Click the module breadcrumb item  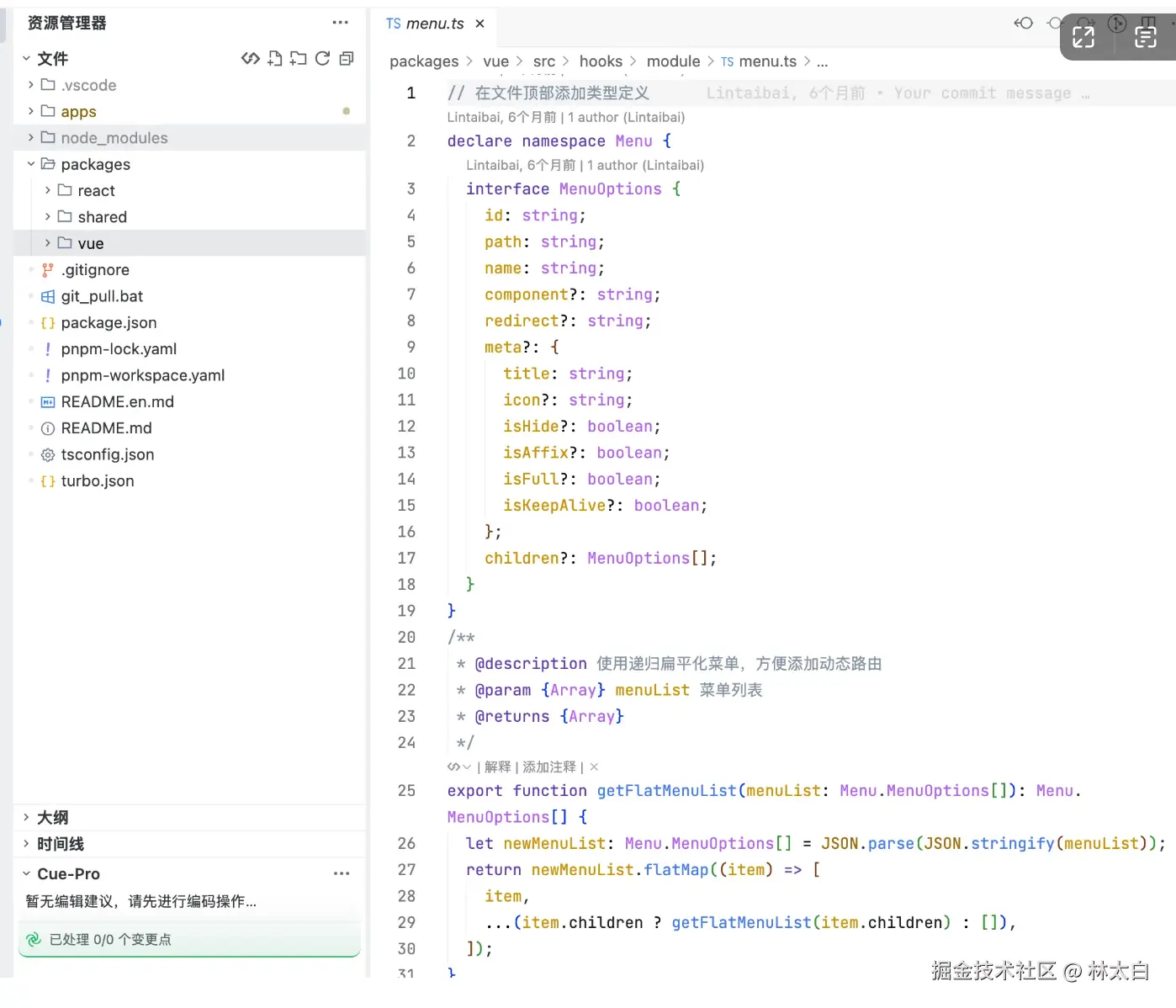(673, 61)
